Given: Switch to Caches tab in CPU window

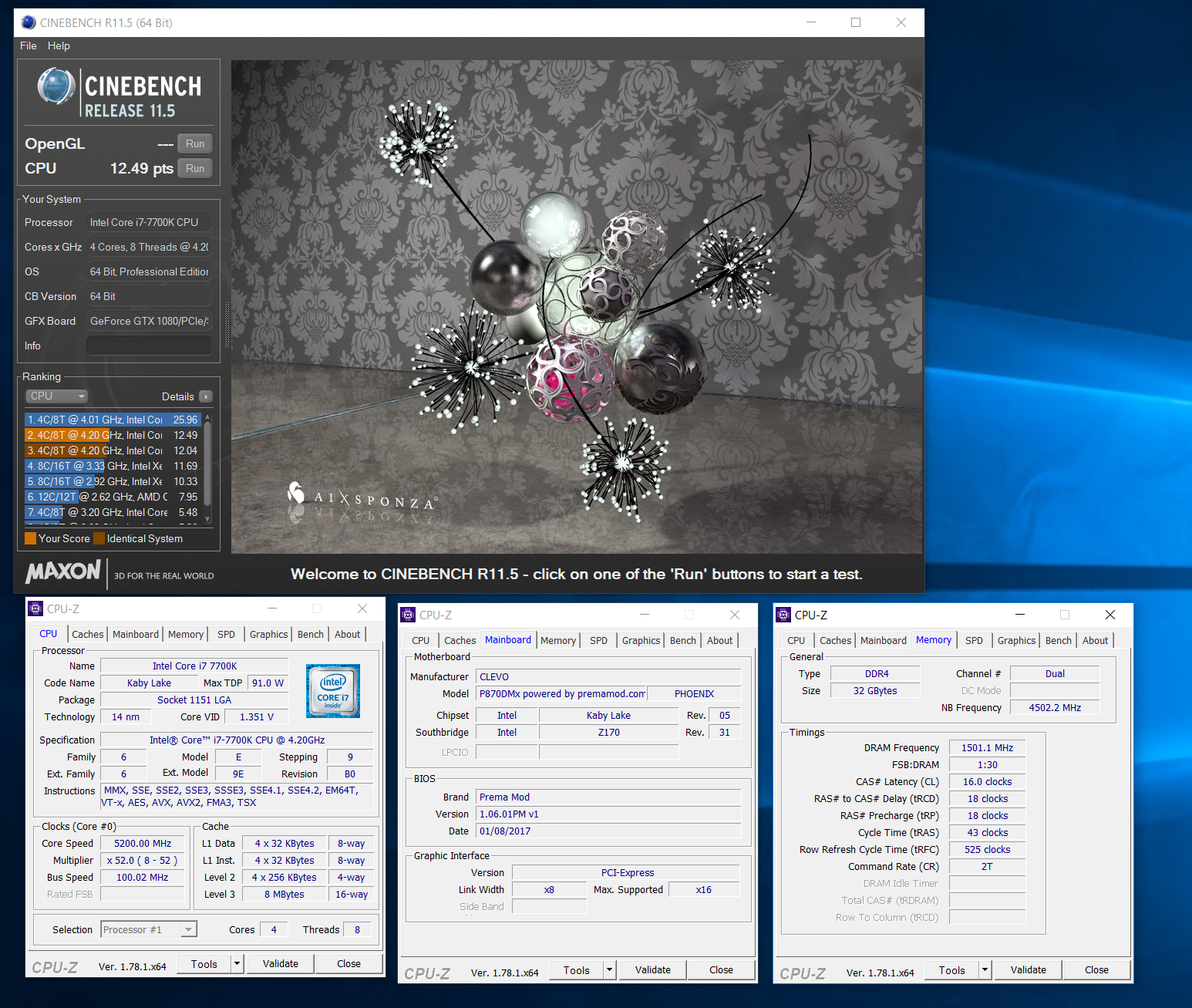Looking at the screenshot, I should click(x=88, y=634).
